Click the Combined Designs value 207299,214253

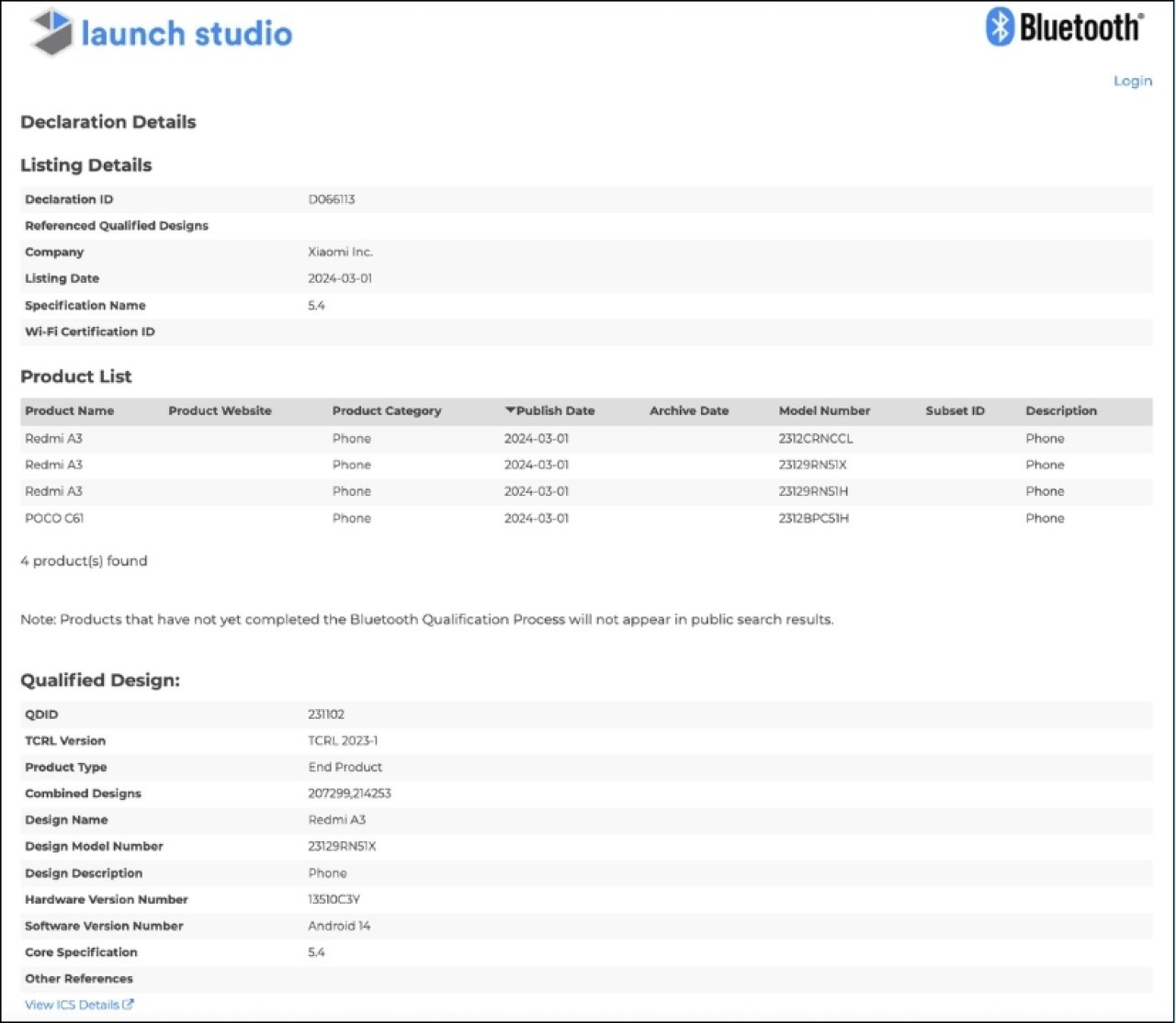[349, 793]
